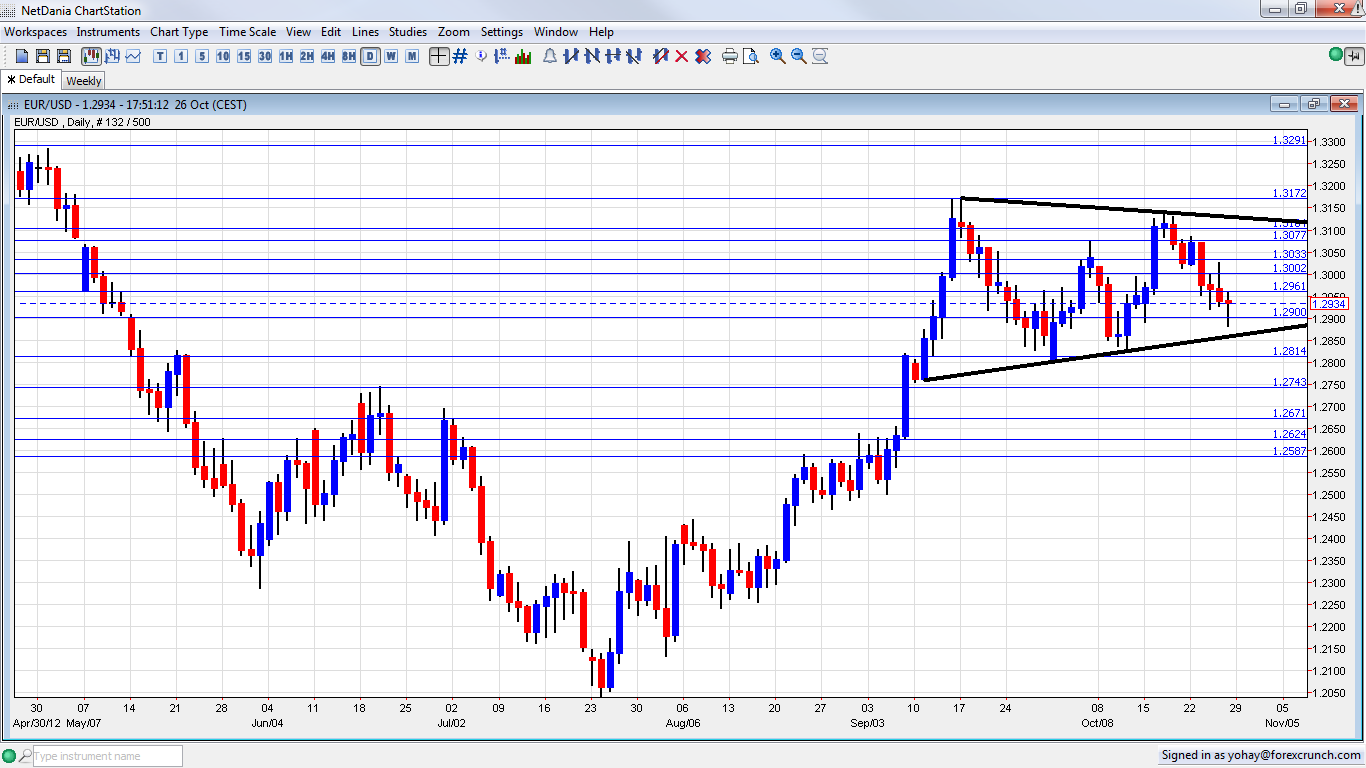Open the Time Scale menu
The image size is (1366, 768).
click(x=247, y=32)
